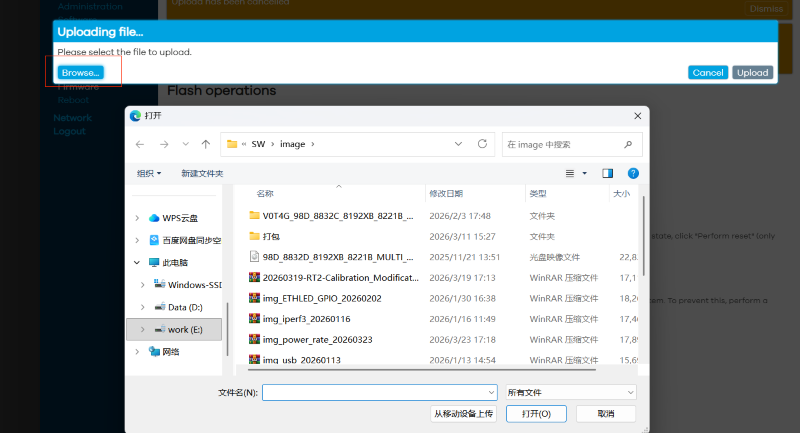Toggle the preview pane icon

click(x=607, y=173)
